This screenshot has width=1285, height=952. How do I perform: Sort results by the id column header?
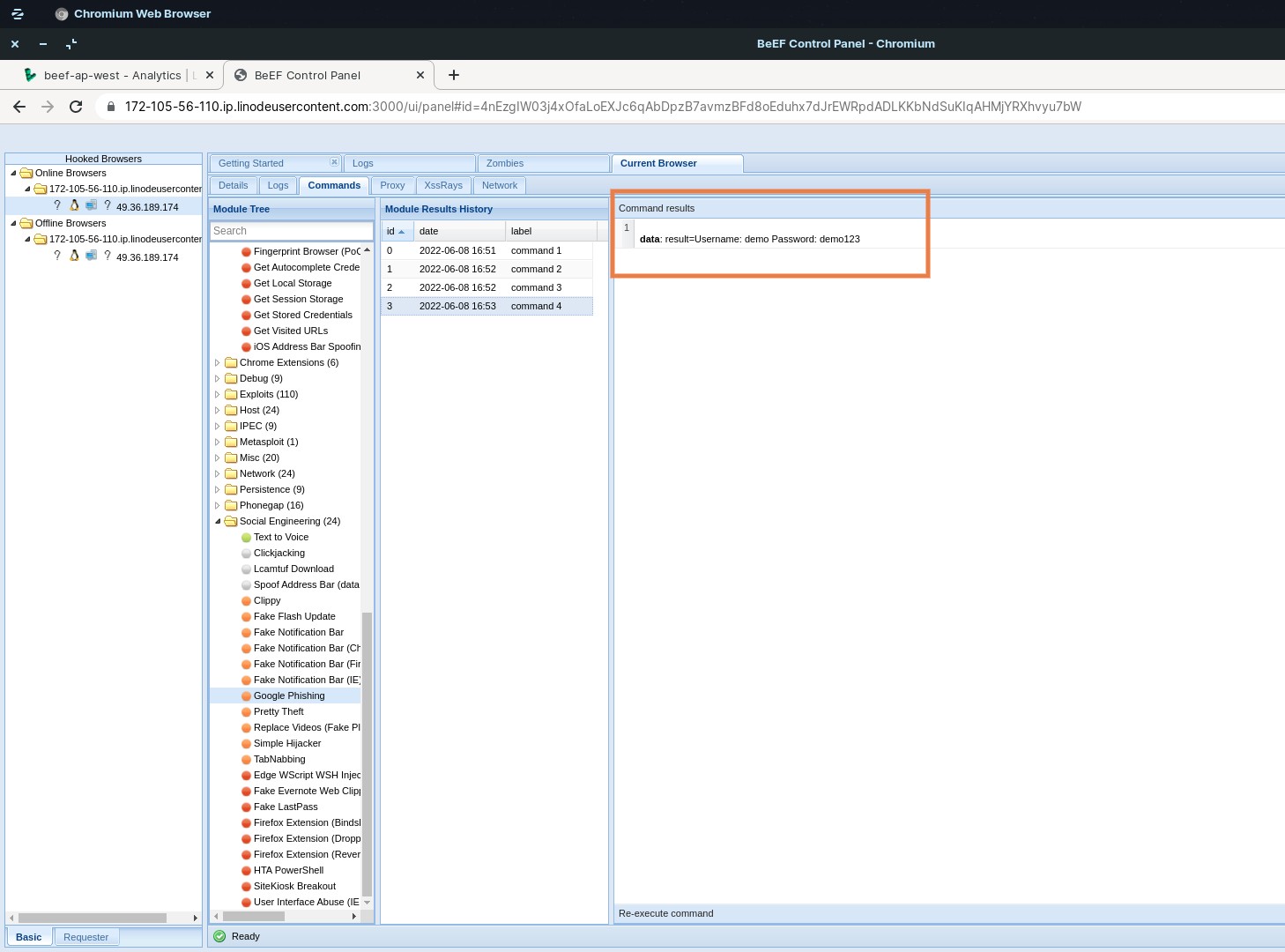tap(397, 231)
